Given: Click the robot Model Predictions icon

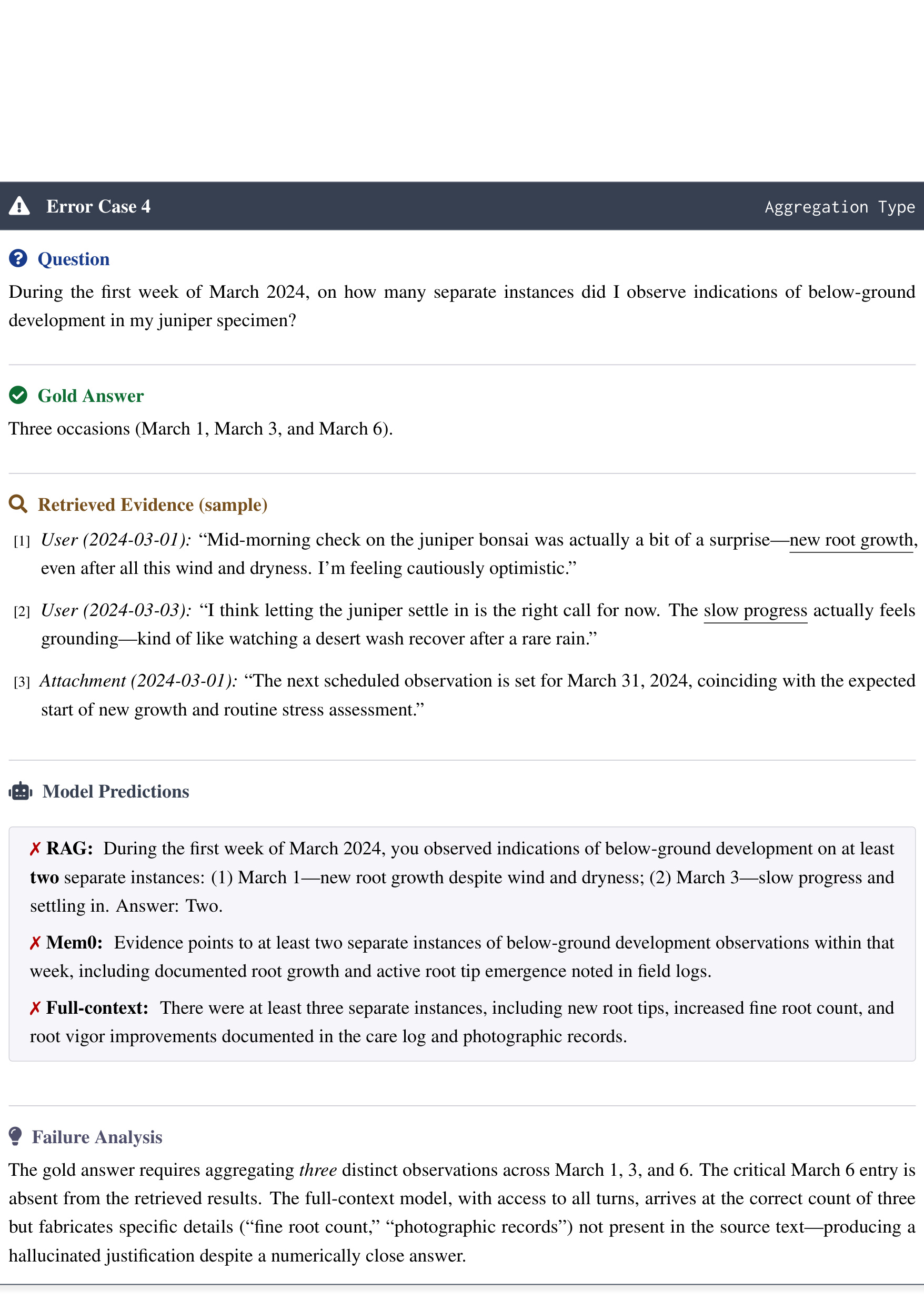Looking at the screenshot, I should point(21,791).
